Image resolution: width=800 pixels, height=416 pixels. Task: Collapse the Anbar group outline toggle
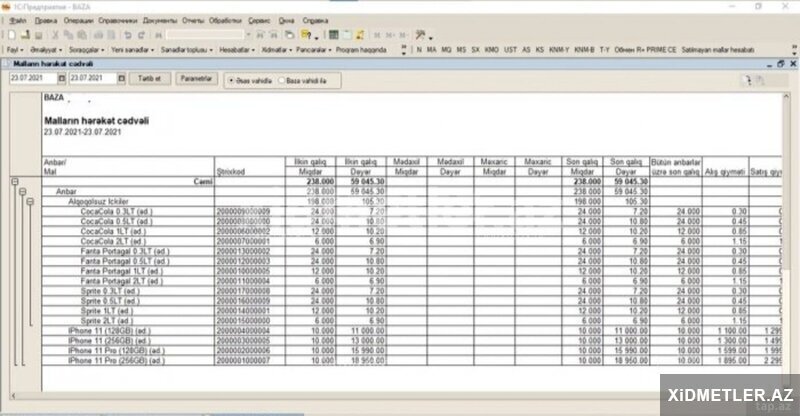[23, 191]
